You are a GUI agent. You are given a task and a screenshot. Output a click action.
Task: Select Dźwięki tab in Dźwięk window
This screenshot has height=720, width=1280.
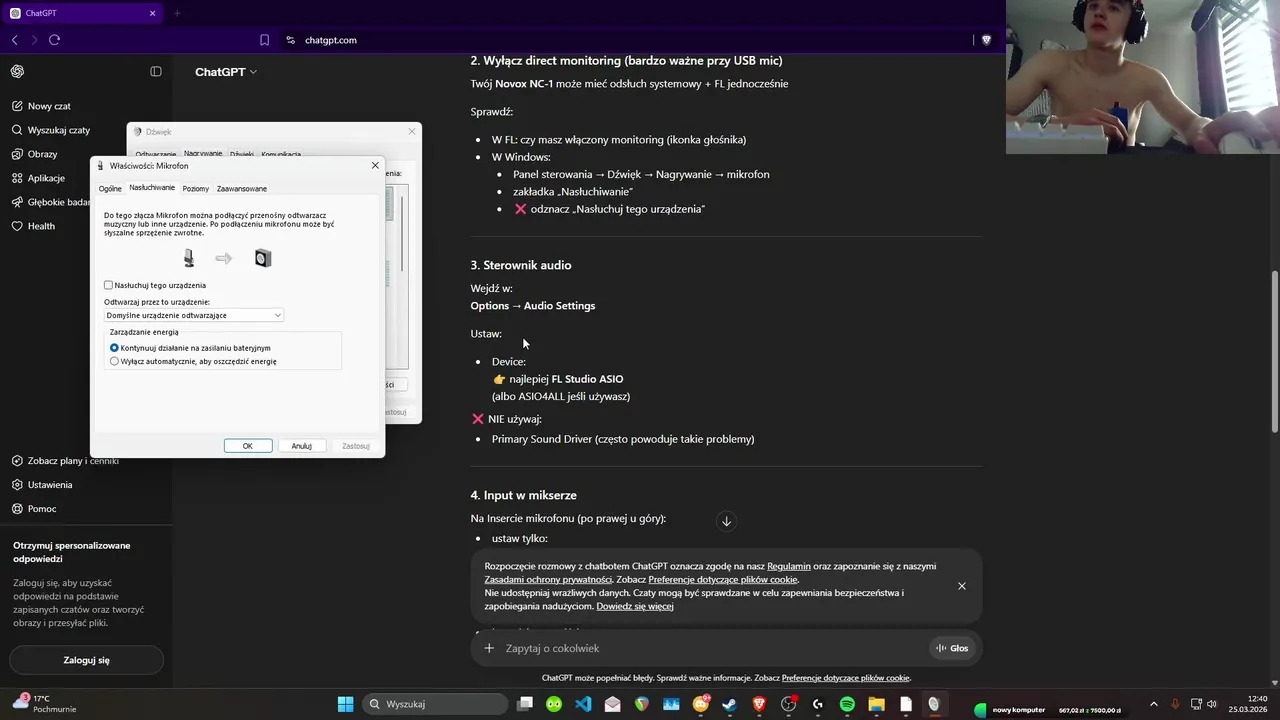pos(242,154)
